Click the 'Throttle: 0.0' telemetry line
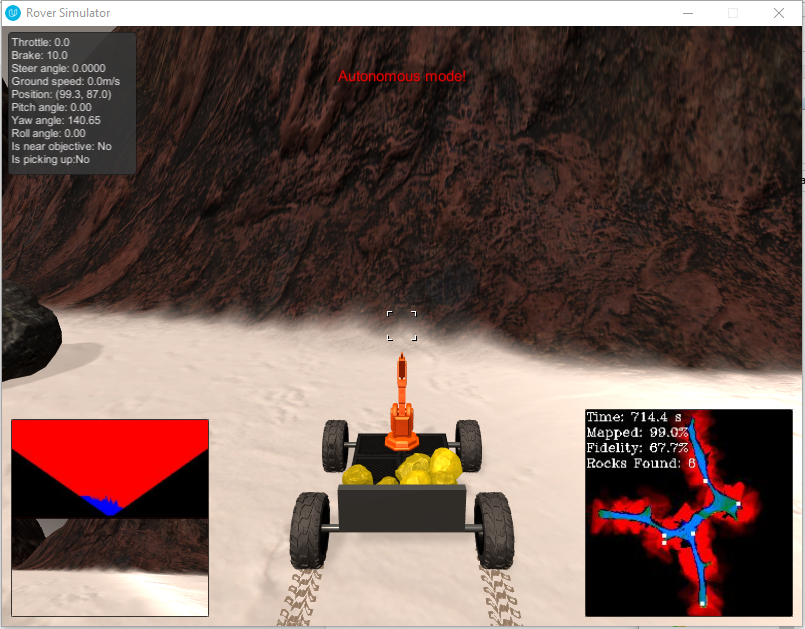Image resolution: width=805 pixels, height=629 pixels. 41,42
